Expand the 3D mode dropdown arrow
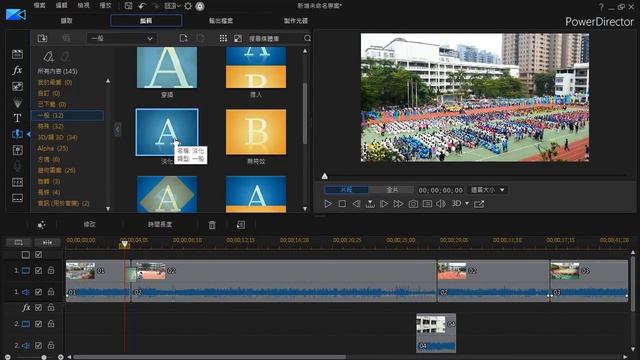Viewport: 640px width, 360px height. (467, 203)
